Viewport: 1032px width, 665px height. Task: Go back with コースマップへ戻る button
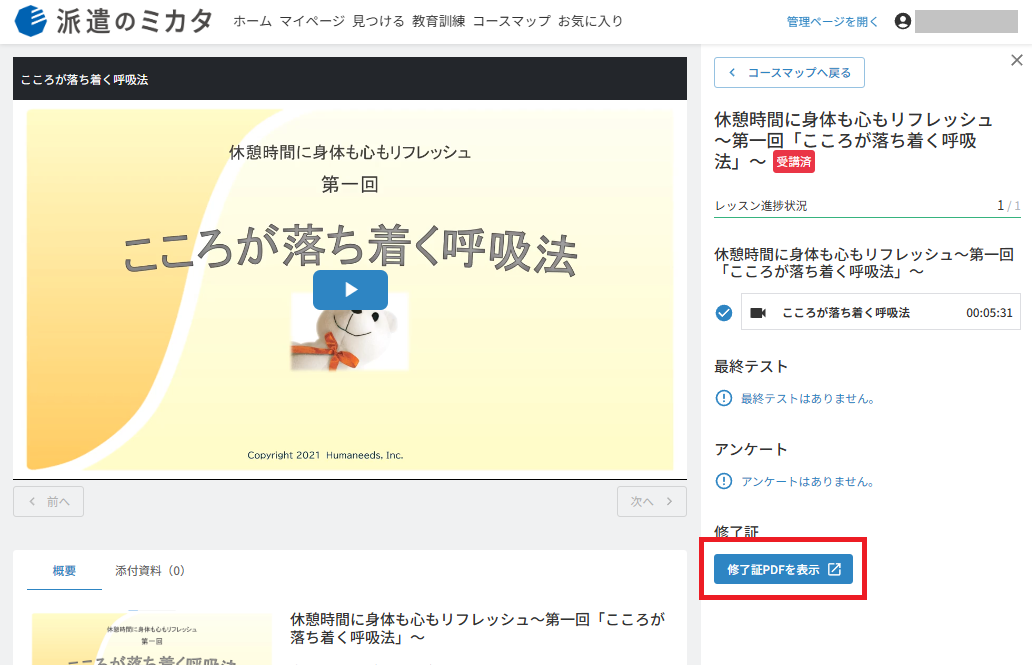click(789, 72)
